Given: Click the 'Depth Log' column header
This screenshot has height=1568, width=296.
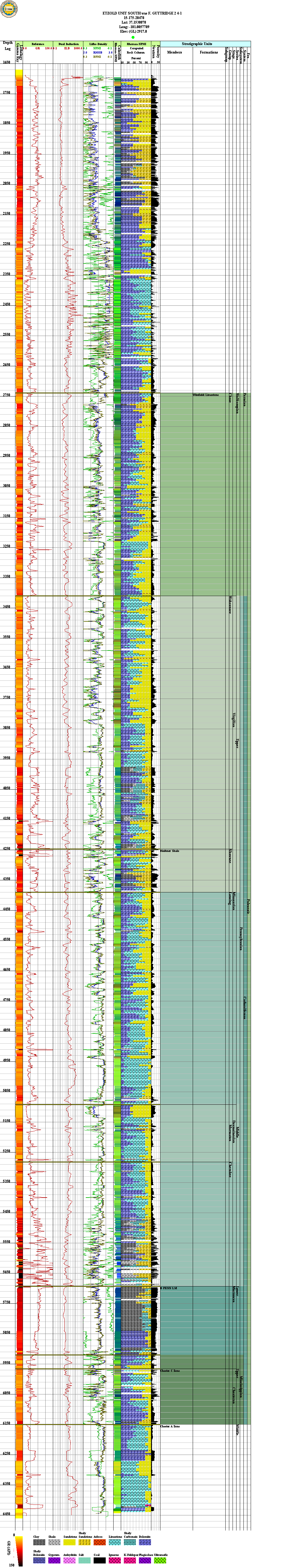Looking at the screenshot, I should point(7,45).
